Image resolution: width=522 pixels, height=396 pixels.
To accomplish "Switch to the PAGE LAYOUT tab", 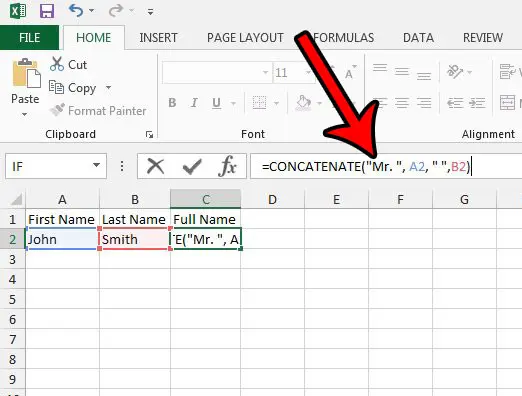I will coord(245,38).
